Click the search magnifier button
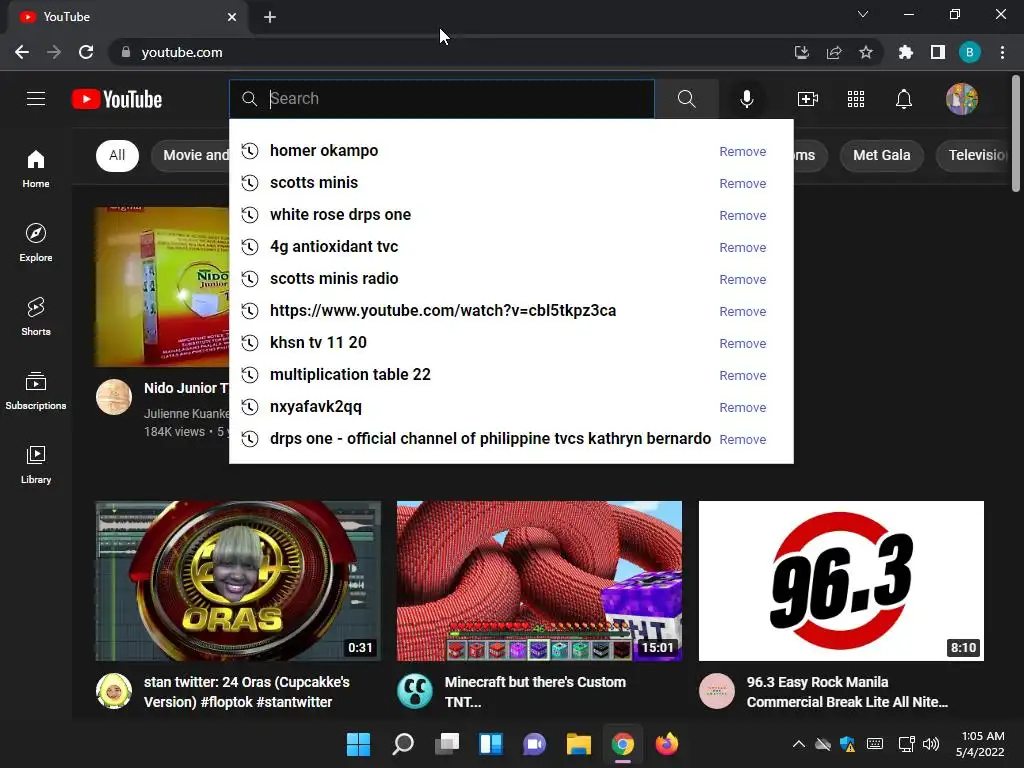1024x768 pixels. [686, 99]
